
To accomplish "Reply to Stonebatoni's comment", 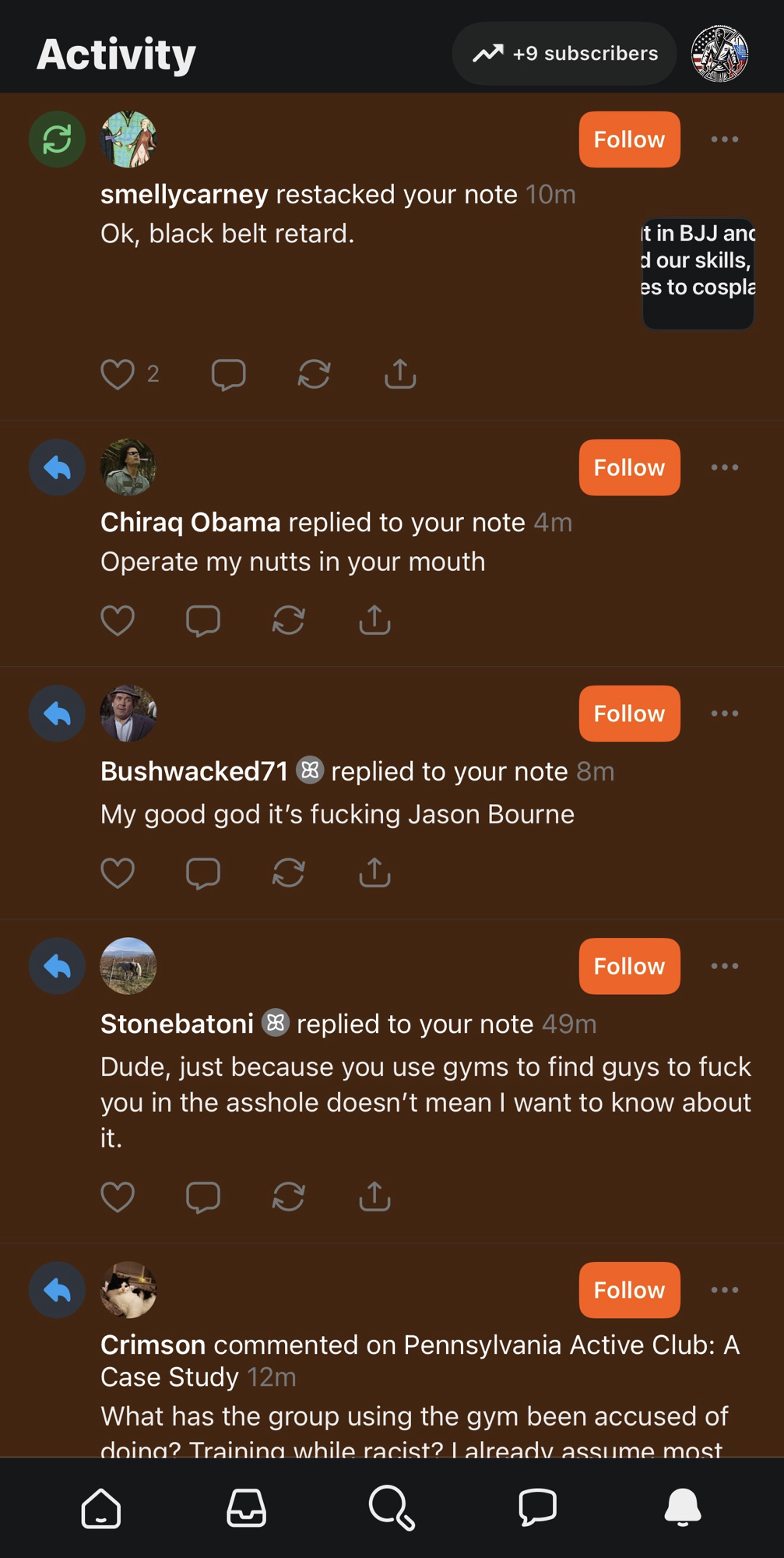I will [203, 1197].
